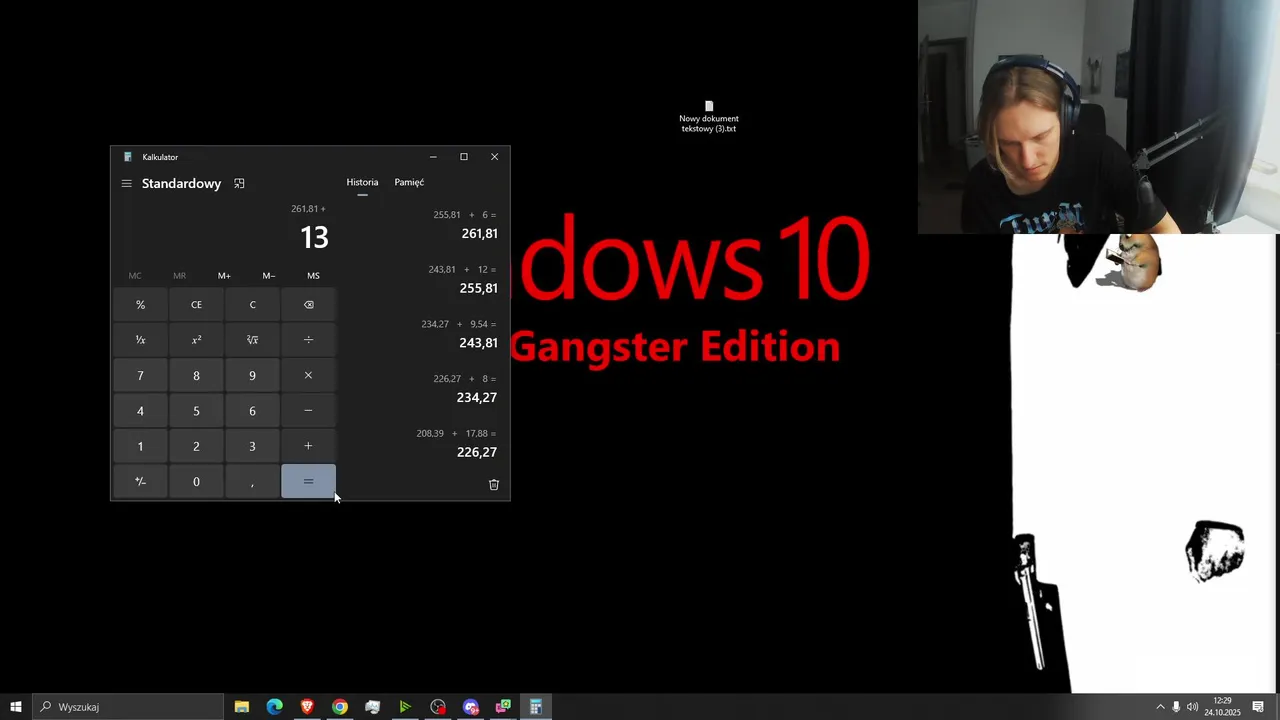The width and height of the screenshot is (1280, 720).
Task: Click the reciprocal 1/x key
Action: 140,340
